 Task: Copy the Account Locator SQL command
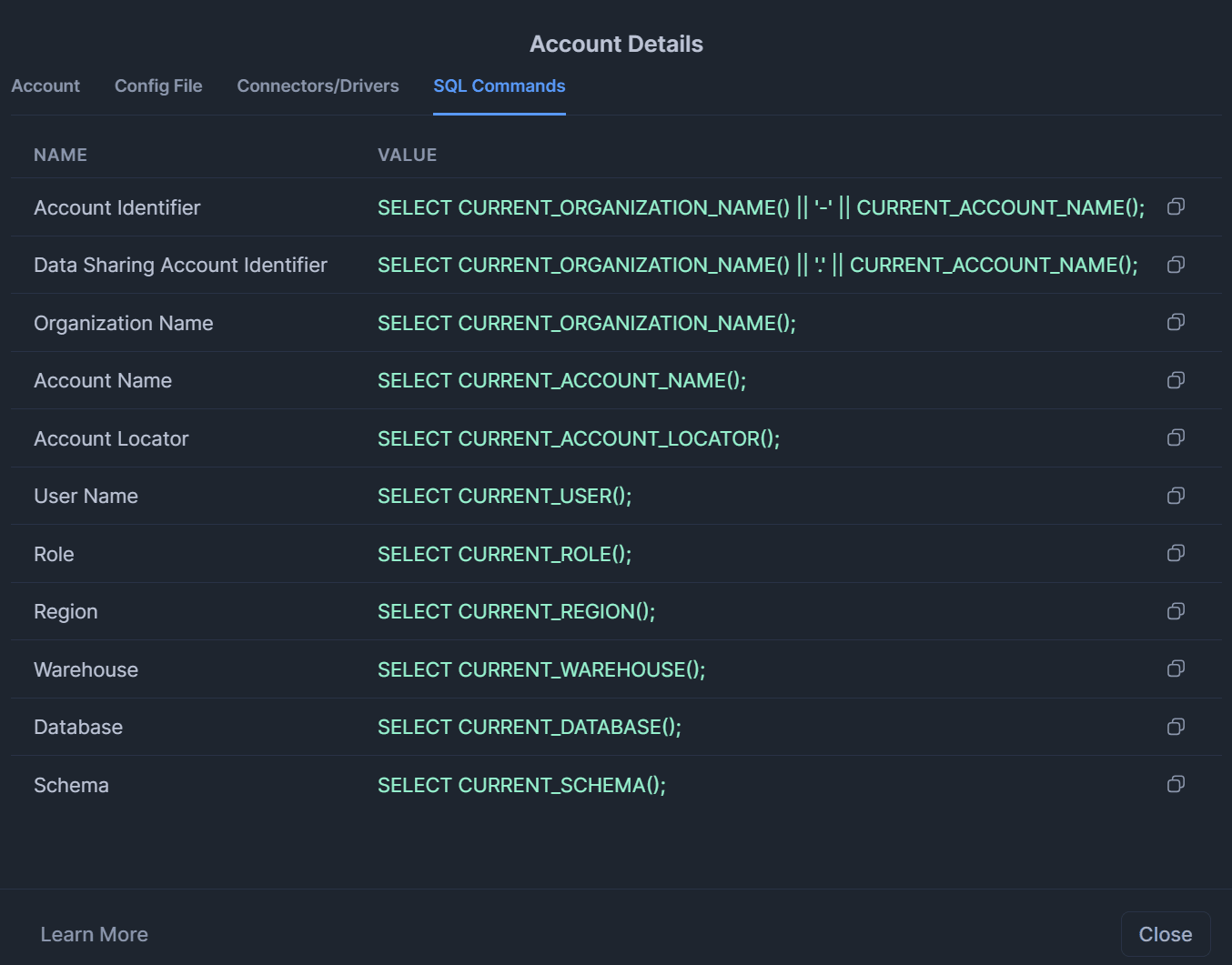1176,437
